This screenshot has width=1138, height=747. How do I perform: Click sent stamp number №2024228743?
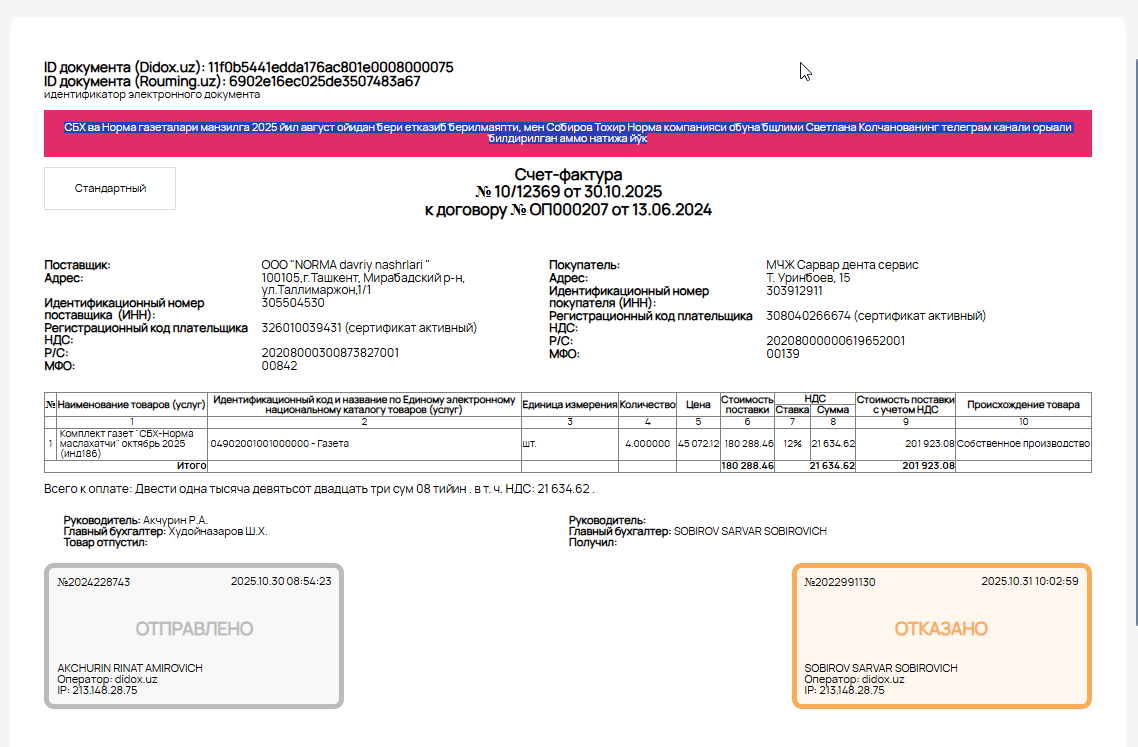(x=94, y=582)
